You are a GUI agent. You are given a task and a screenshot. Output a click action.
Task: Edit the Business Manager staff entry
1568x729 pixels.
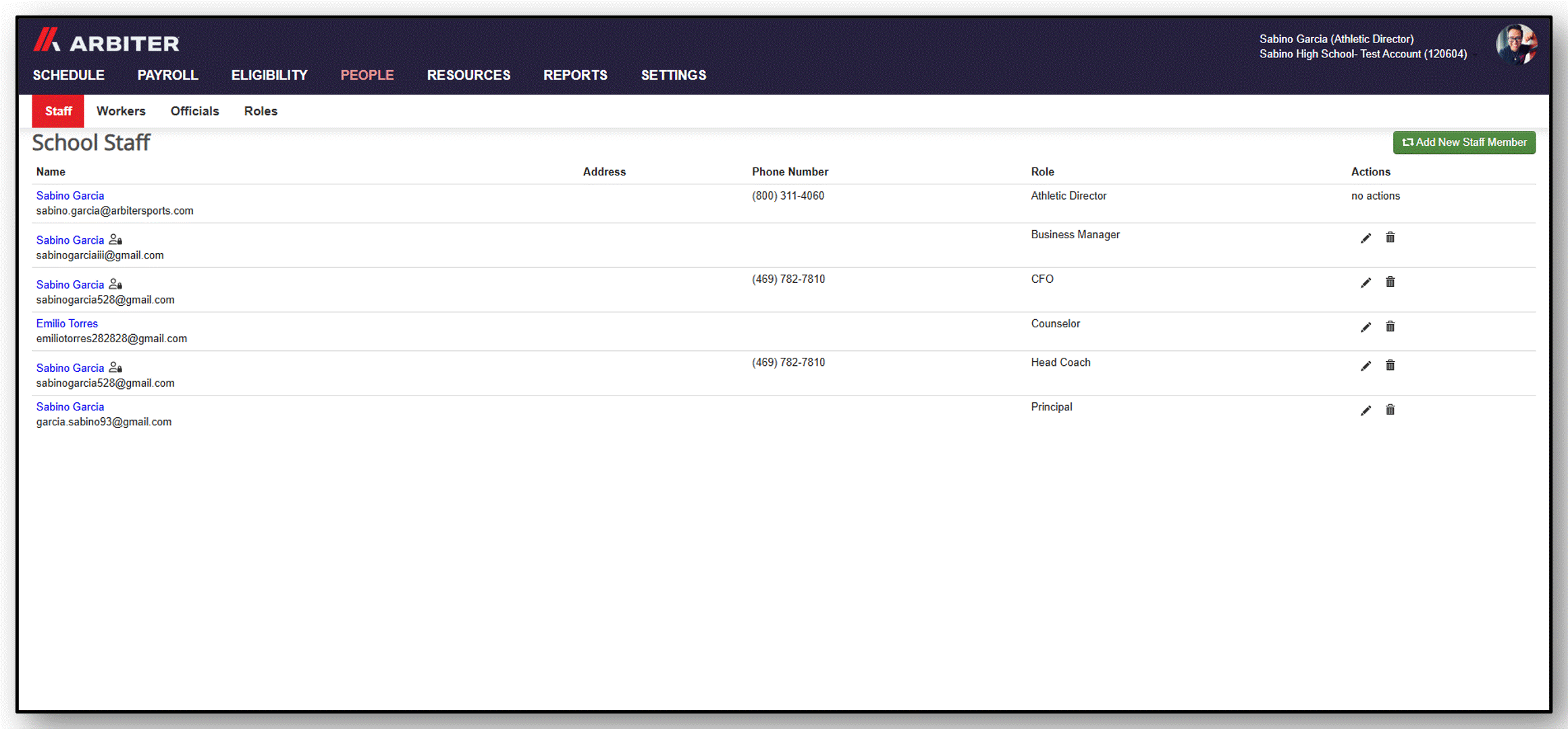pos(1366,238)
